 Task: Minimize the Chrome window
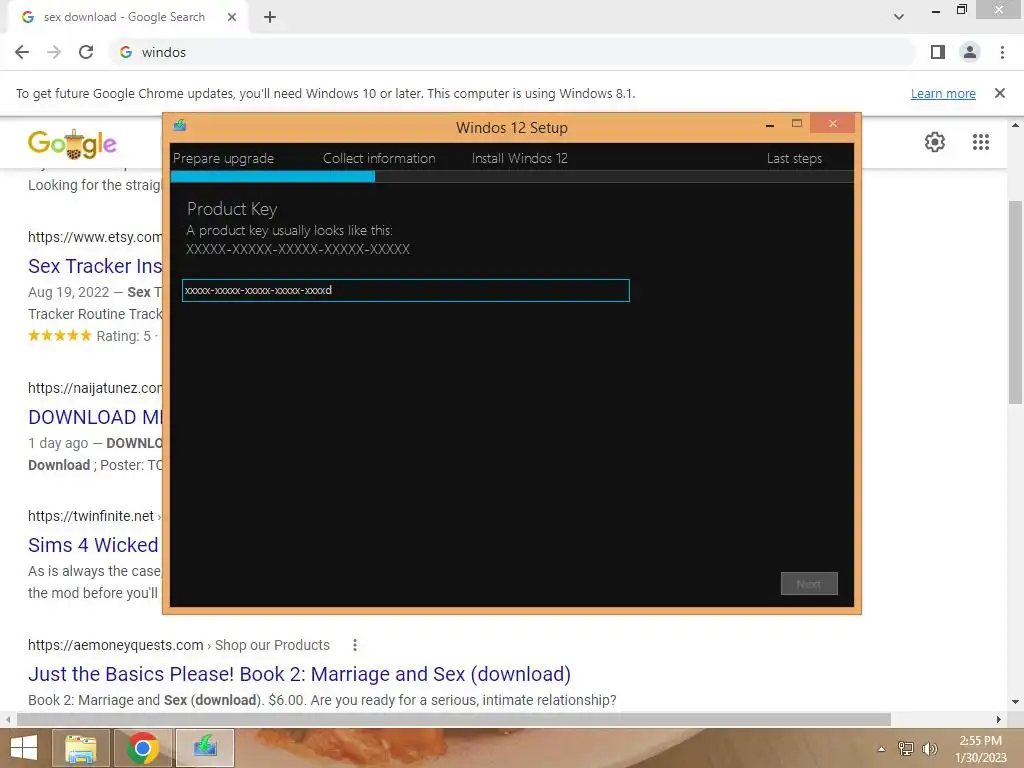[x=936, y=12]
